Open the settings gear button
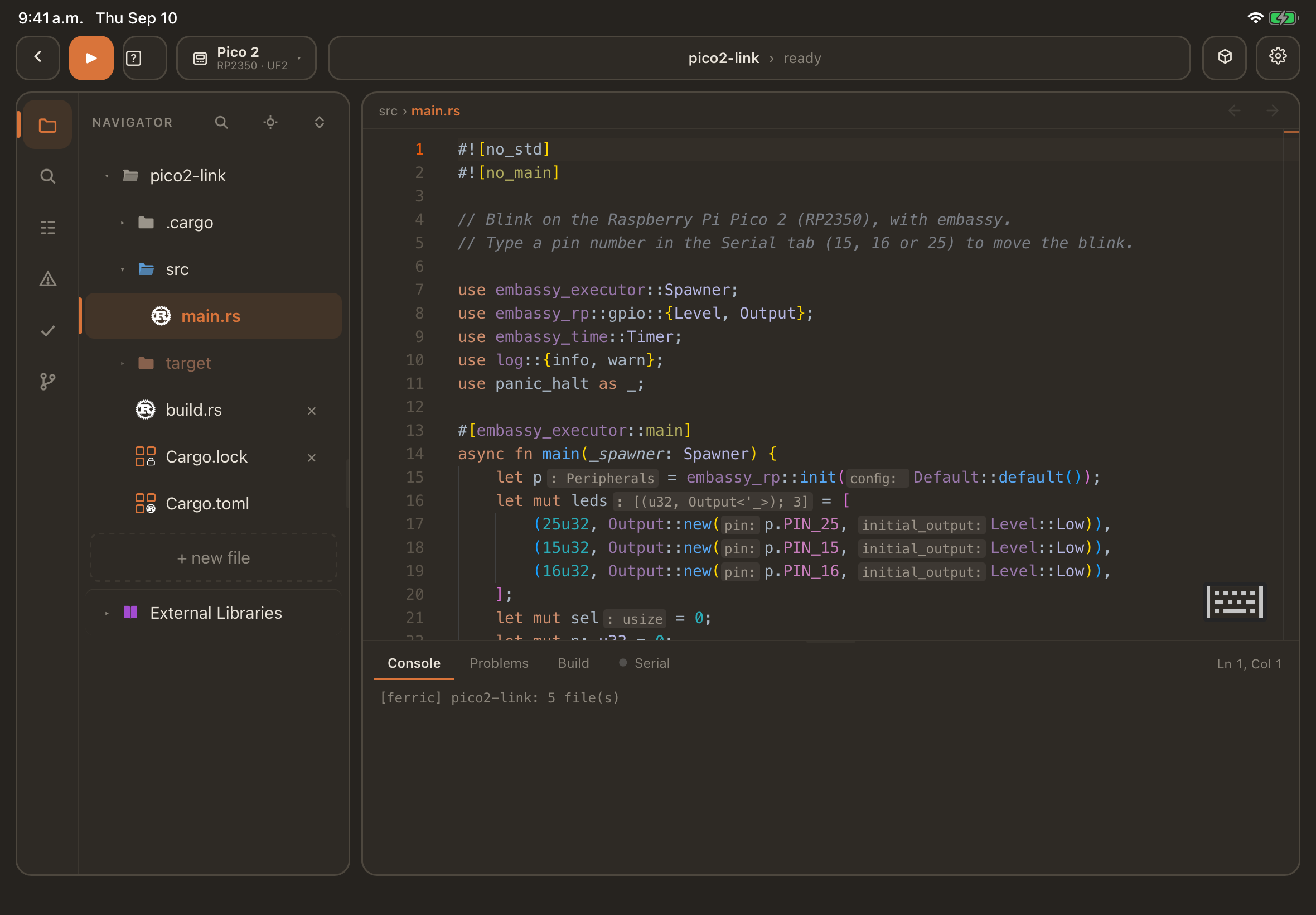This screenshot has width=1316, height=915. point(1278,58)
